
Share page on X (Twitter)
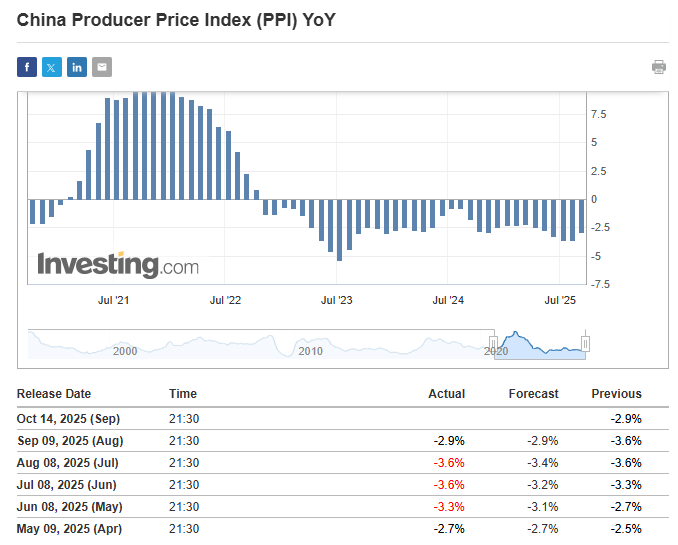[52, 67]
